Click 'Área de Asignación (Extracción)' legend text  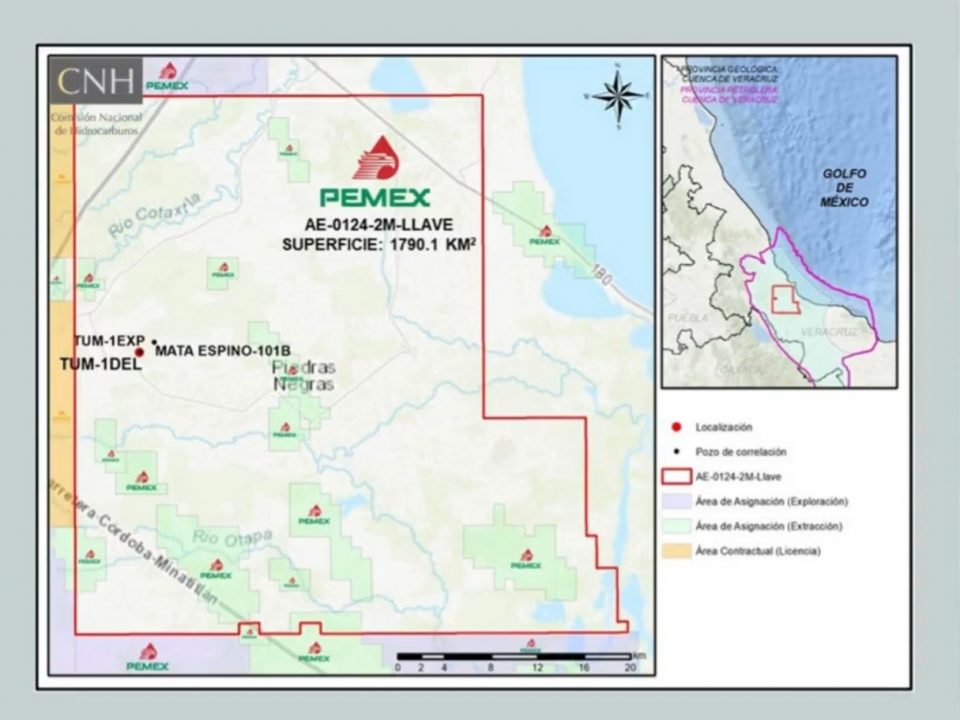tap(769, 526)
